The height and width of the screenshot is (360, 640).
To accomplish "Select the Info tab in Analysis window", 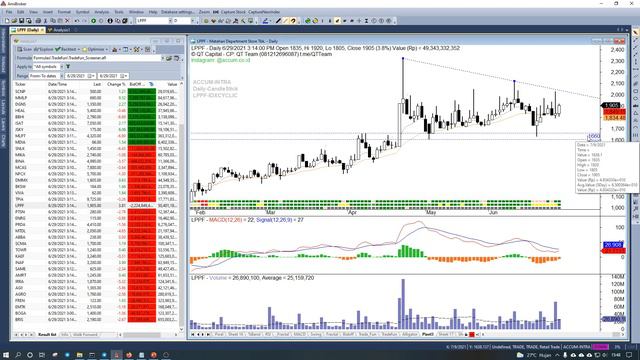I will (64, 335).
